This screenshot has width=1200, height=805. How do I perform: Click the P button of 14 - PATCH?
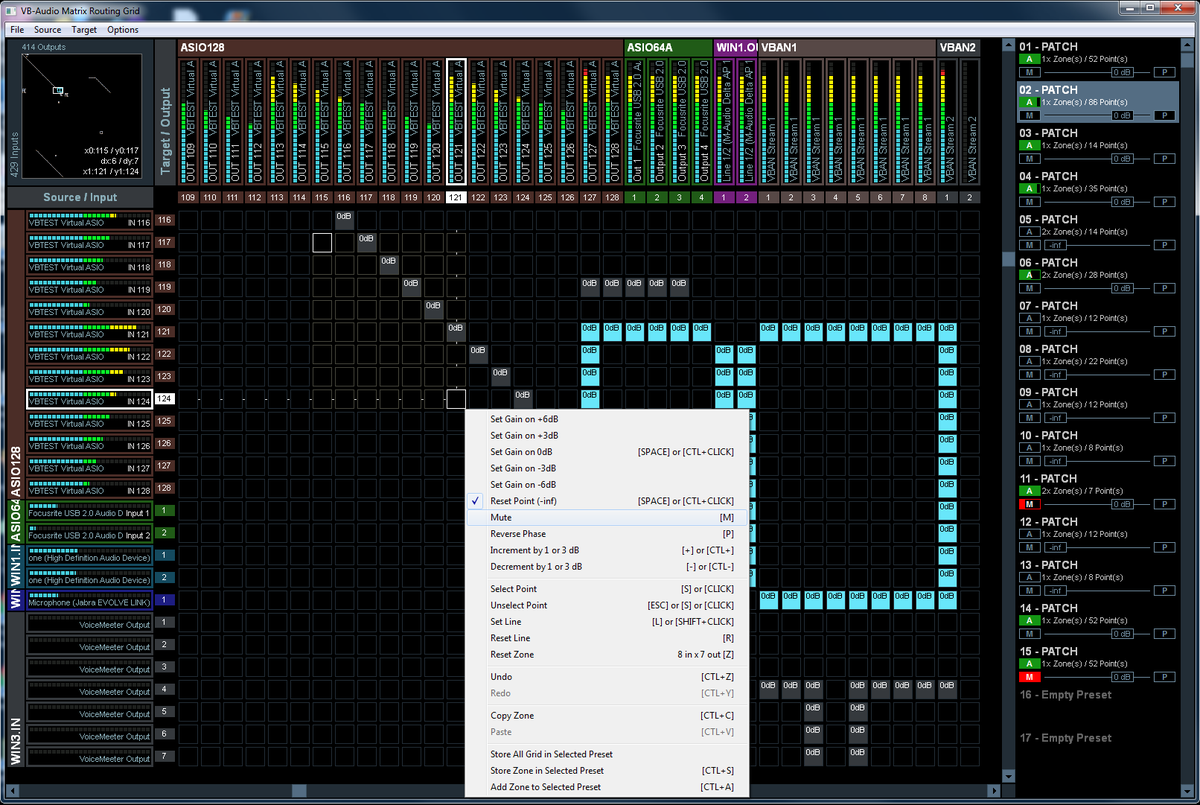click(1164, 634)
